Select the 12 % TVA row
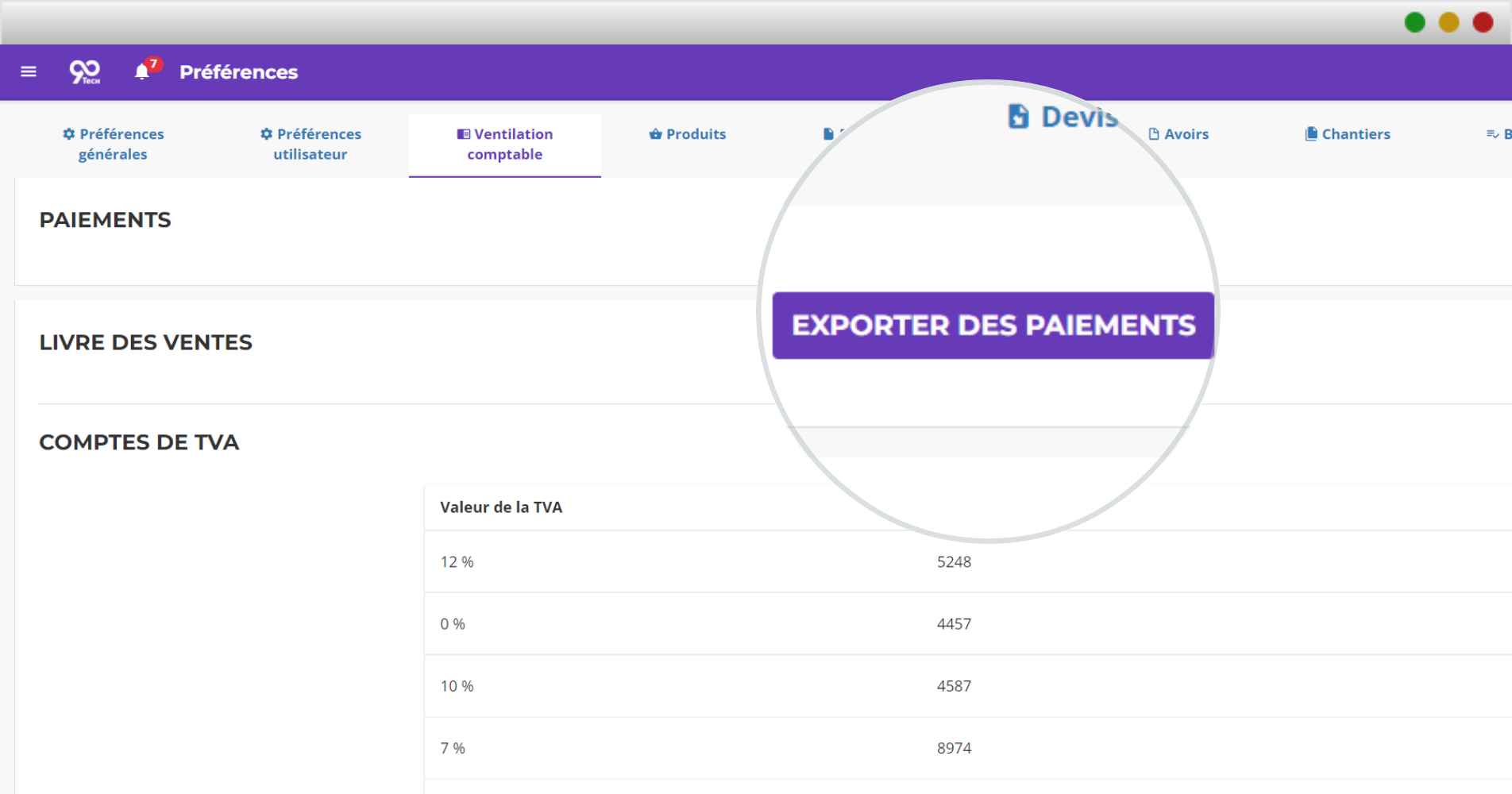 pos(968,561)
